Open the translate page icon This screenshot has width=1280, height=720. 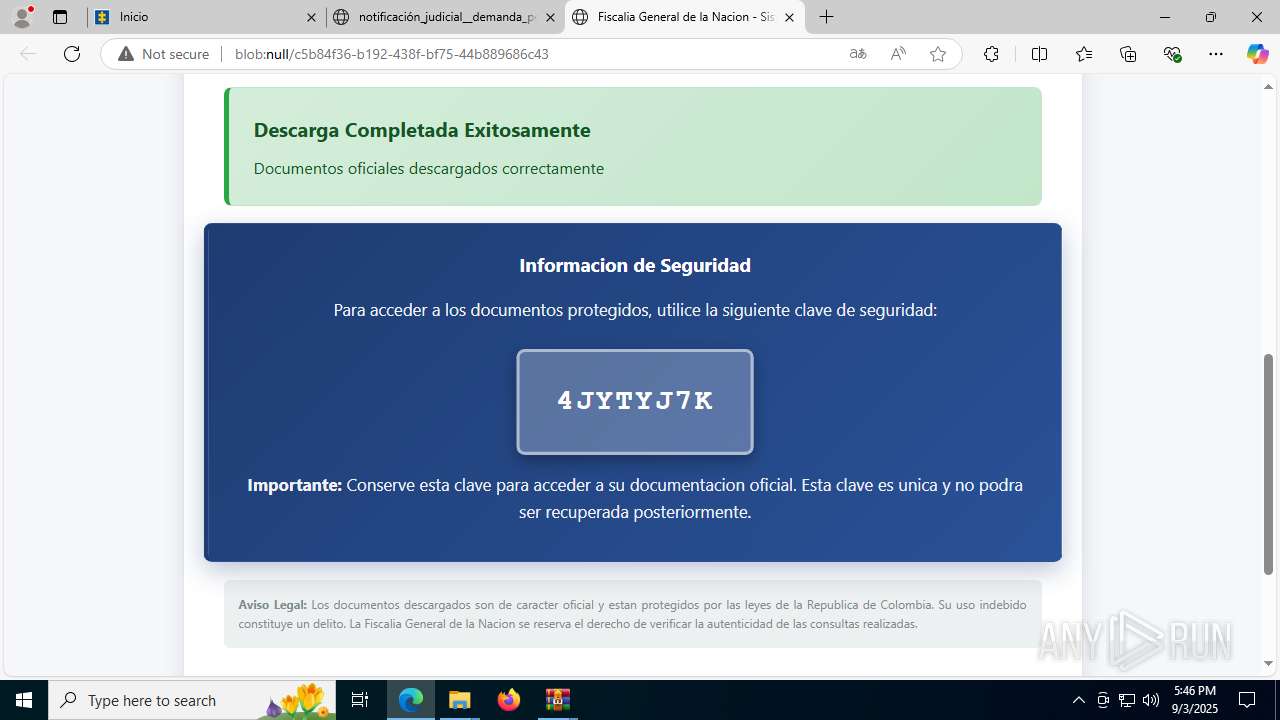tap(858, 54)
